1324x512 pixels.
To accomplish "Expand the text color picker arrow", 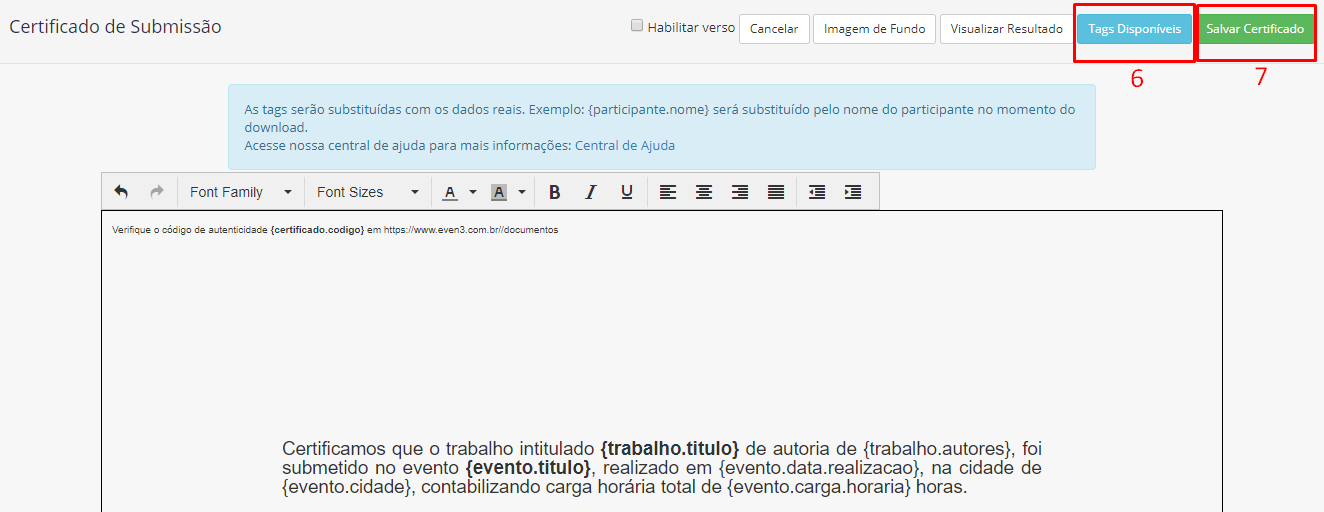I will (x=473, y=192).
